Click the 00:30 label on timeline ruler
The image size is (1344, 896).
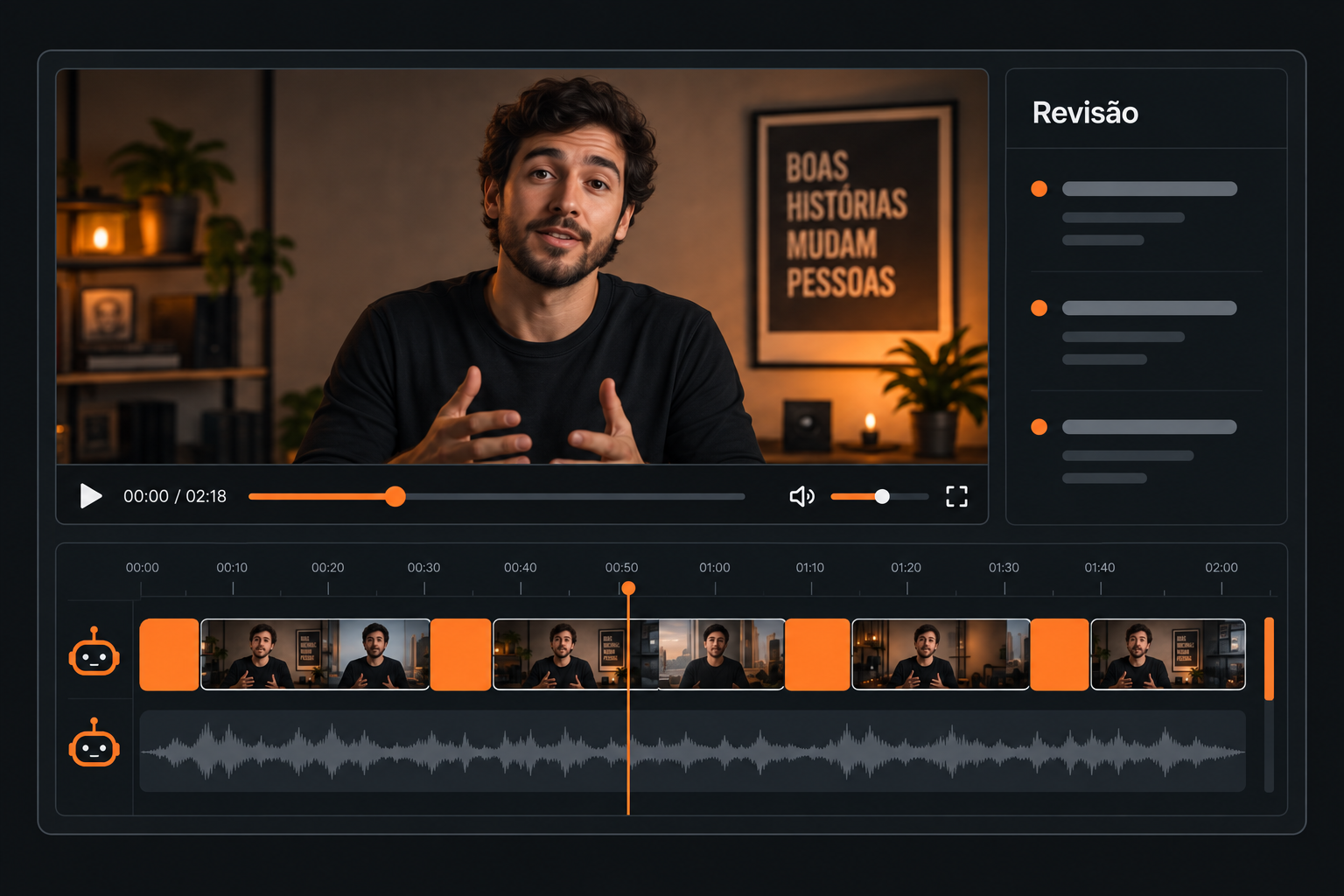point(423,567)
